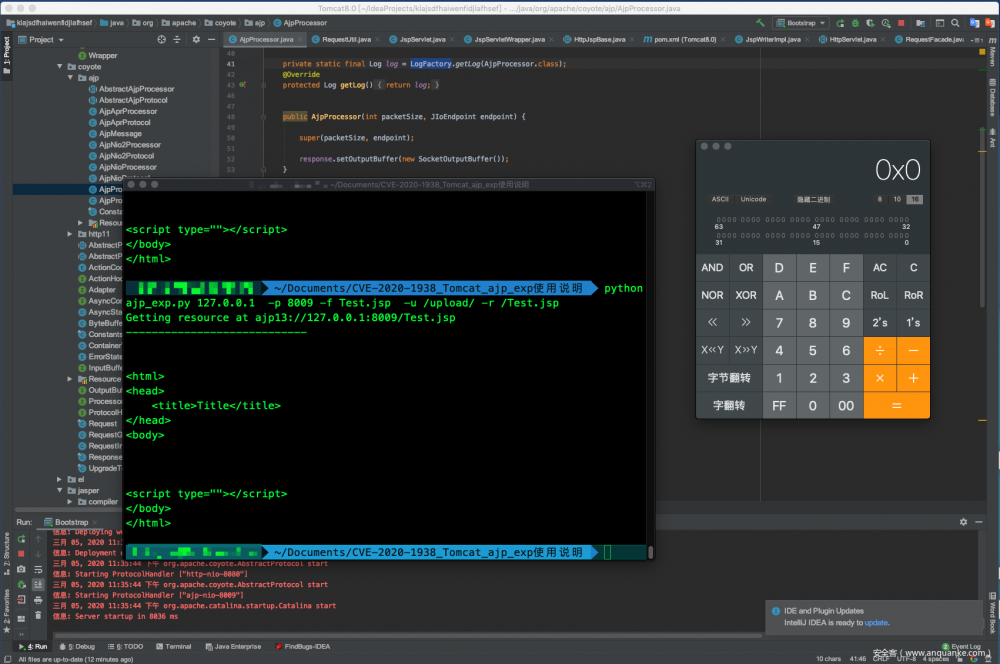Click the Build project hammer icon
The width and height of the screenshot is (1000, 664).
pyautogui.click(x=761, y=22)
